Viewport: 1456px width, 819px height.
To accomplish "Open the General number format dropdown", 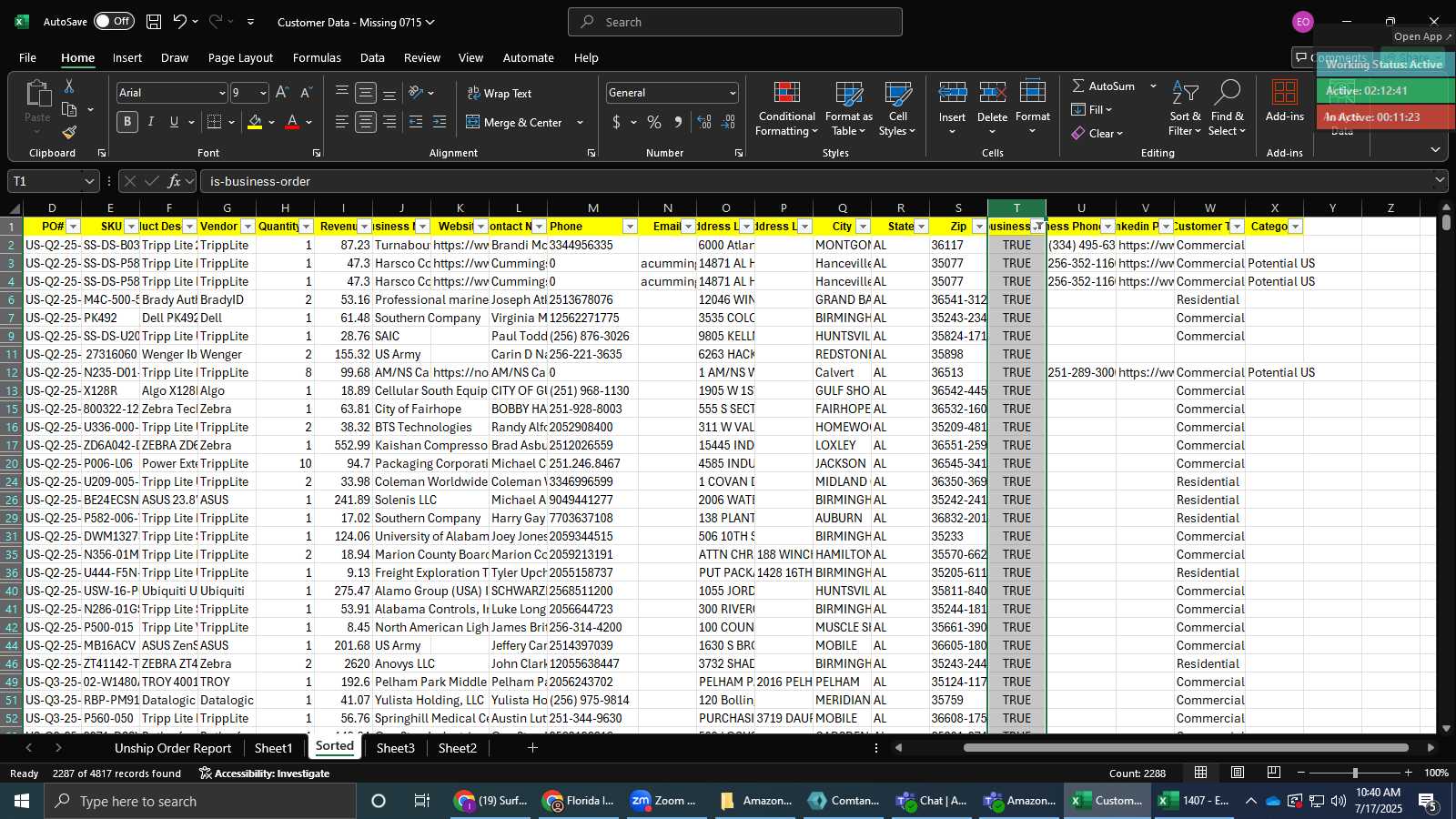I will point(733,93).
